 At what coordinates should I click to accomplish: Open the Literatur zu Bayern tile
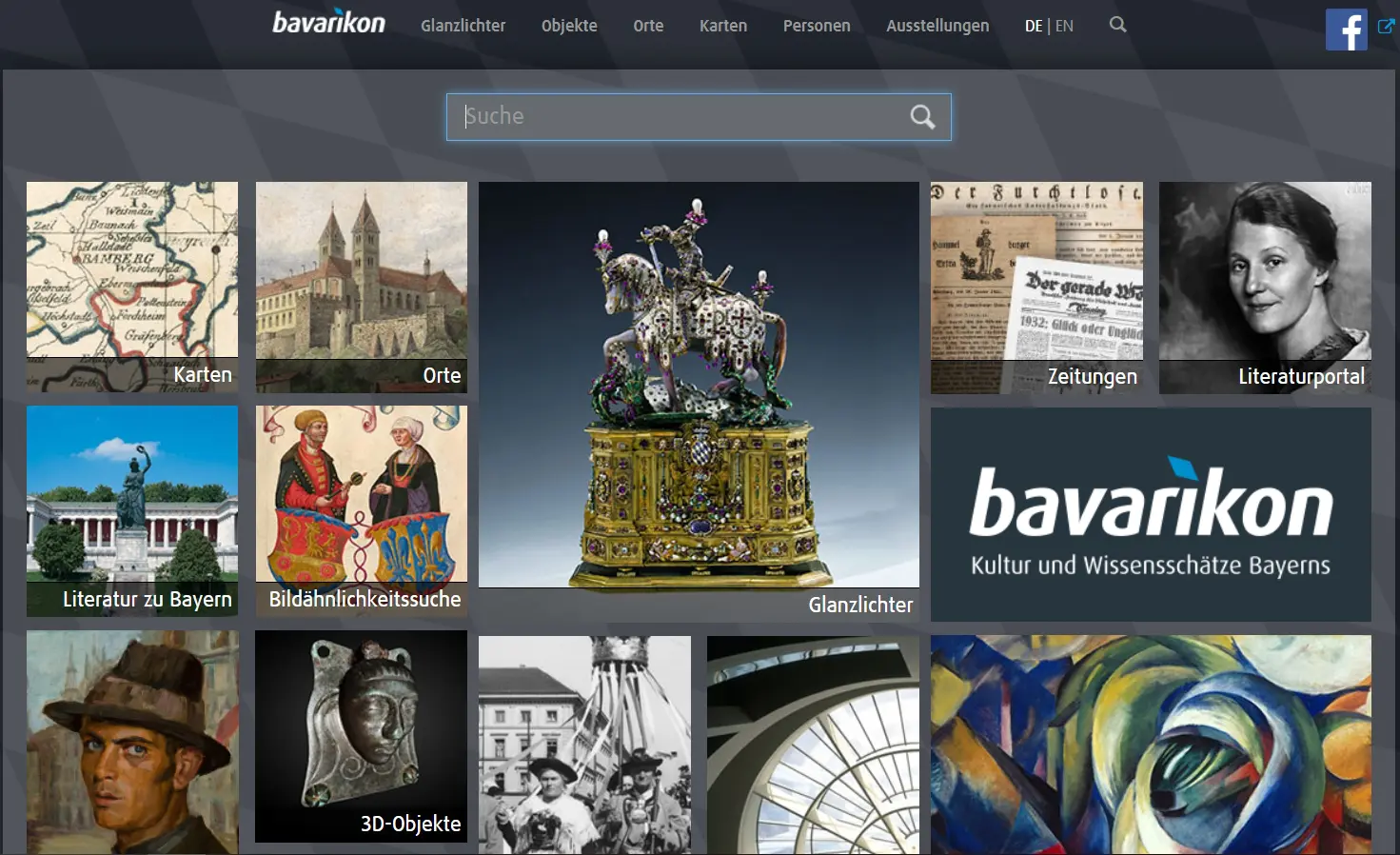coord(132,511)
